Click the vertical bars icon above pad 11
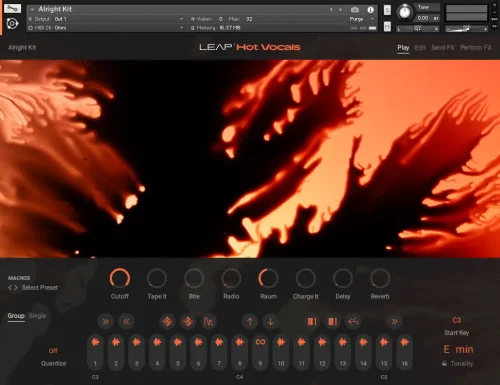The height and width of the screenshot is (385, 500). (312, 321)
